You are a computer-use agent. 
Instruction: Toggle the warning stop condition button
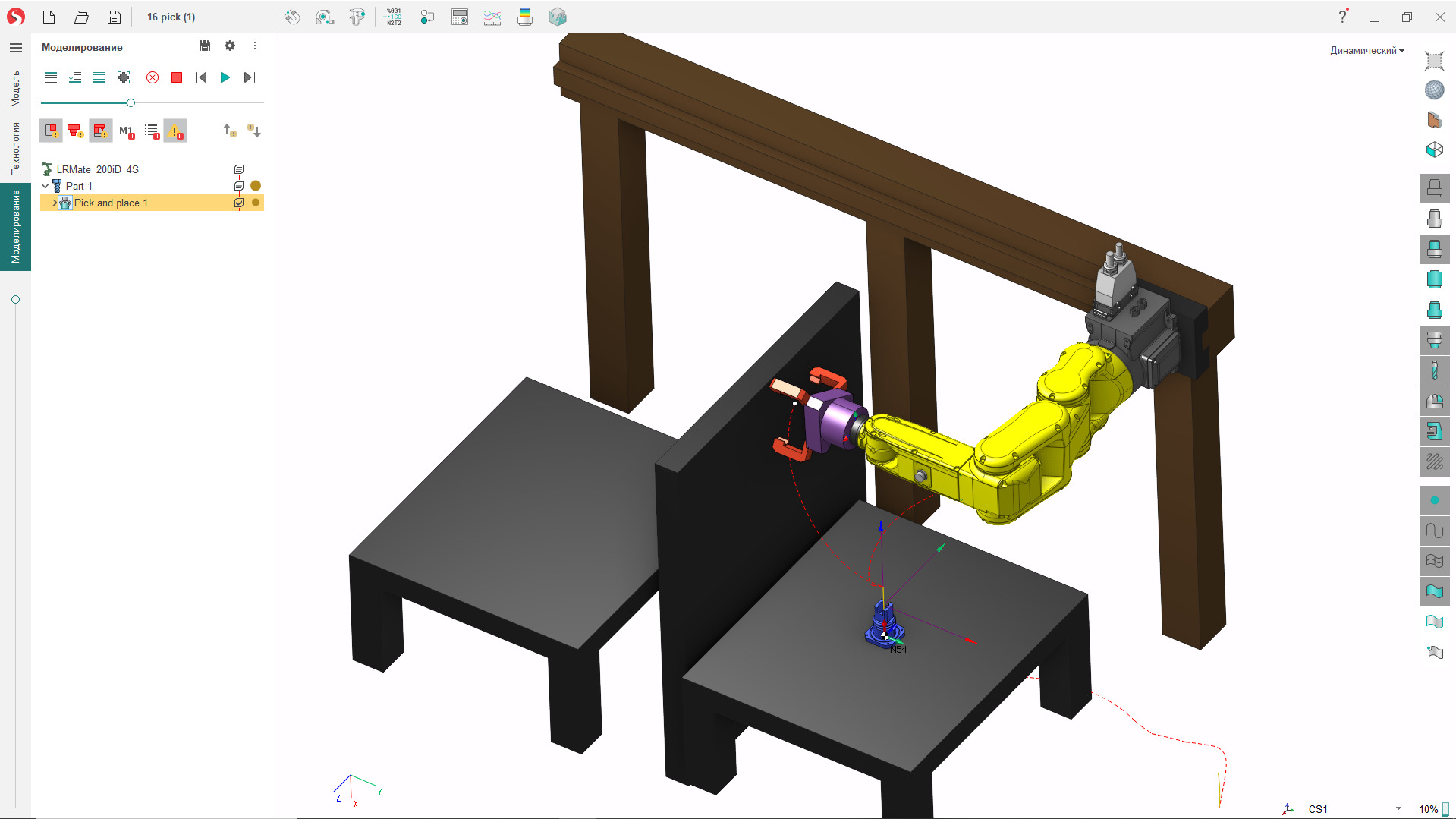[175, 131]
